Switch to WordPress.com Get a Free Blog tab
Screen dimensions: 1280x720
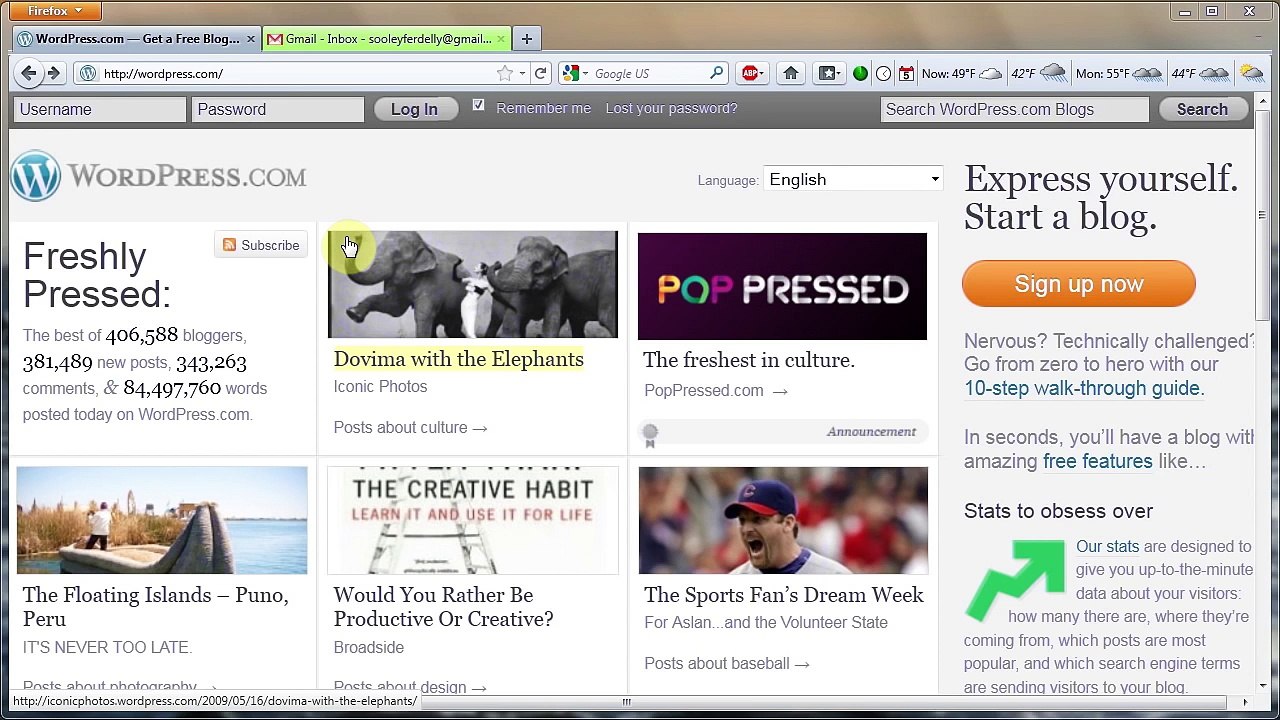(137, 39)
